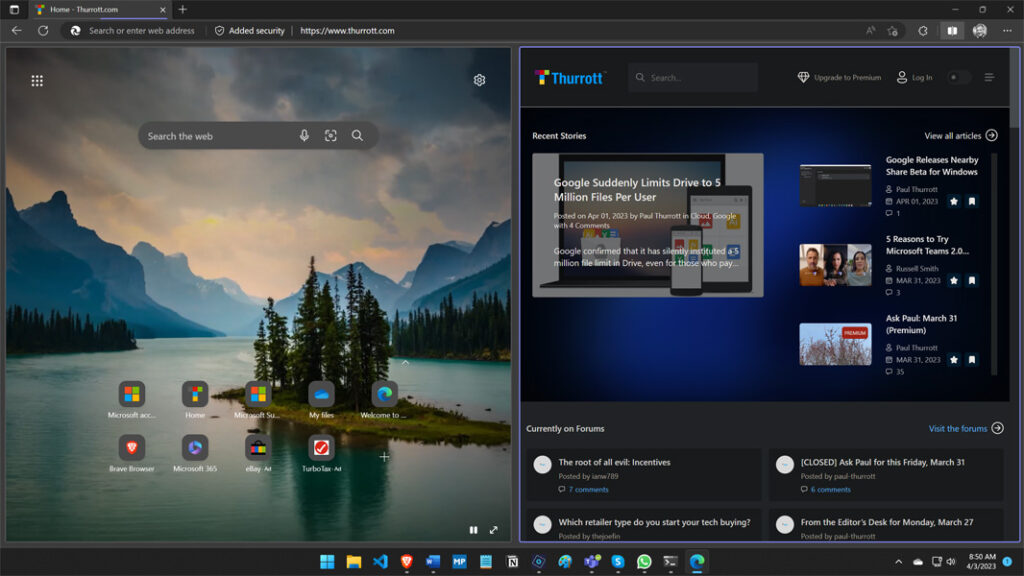Viewport: 1024px width, 576px height.
Task: Open the Edge profile avatar
Action: tap(978, 30)
